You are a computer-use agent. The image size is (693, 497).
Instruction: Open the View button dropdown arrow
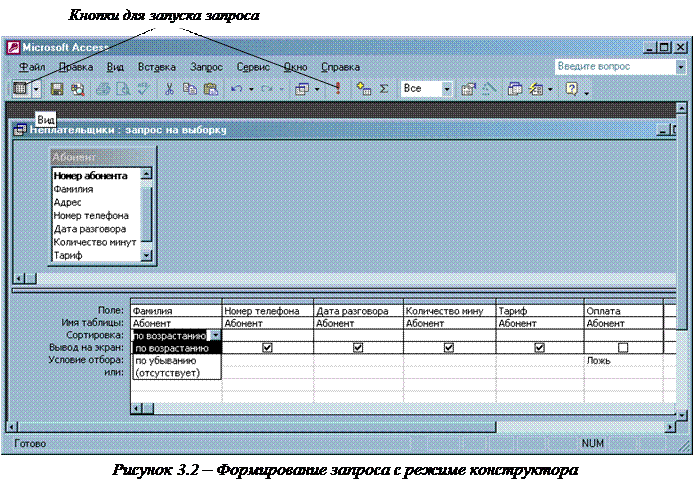(x=36, y=89)
